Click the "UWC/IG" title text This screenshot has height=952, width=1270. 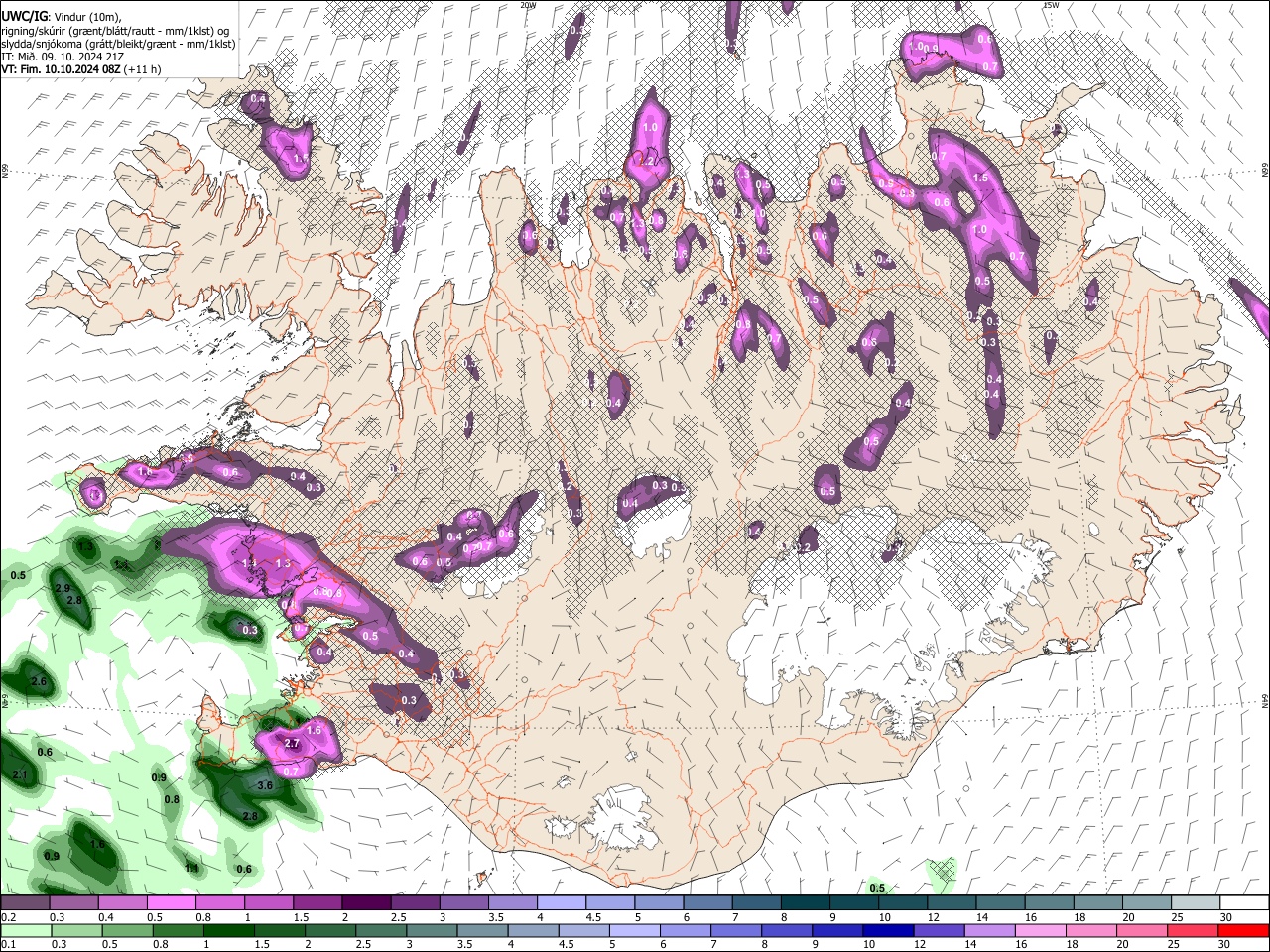(x=24, y=16)
